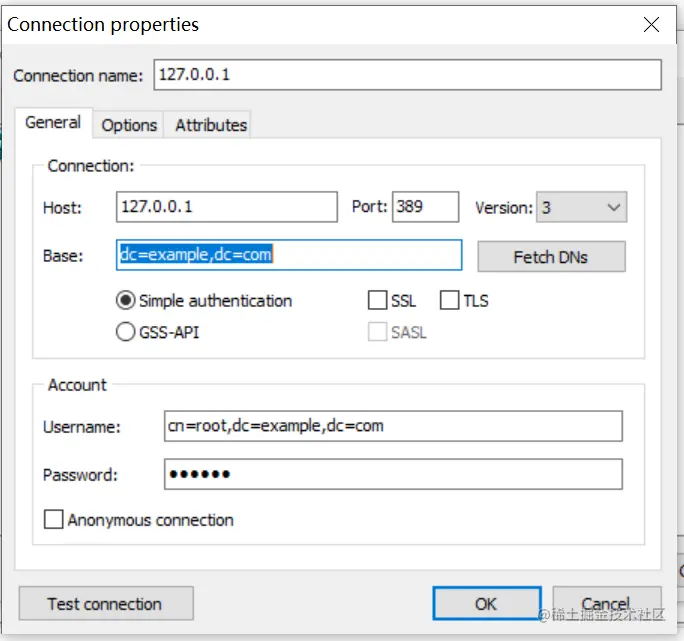Check the Anonymous connection box
This screenshot has width=684, height=641.
point(54,520)
